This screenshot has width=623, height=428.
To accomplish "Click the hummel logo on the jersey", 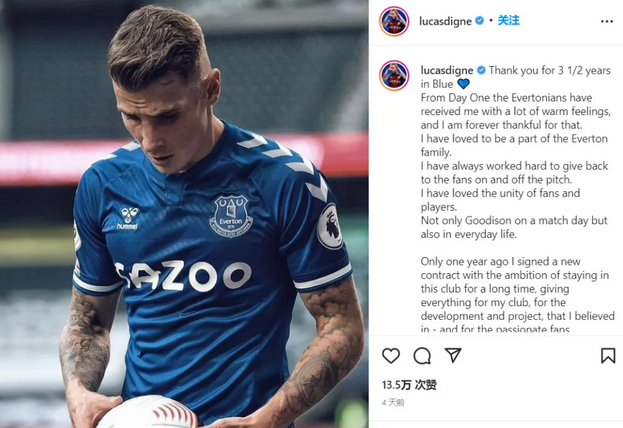I will pyautogui.click(x=128, y=217).
